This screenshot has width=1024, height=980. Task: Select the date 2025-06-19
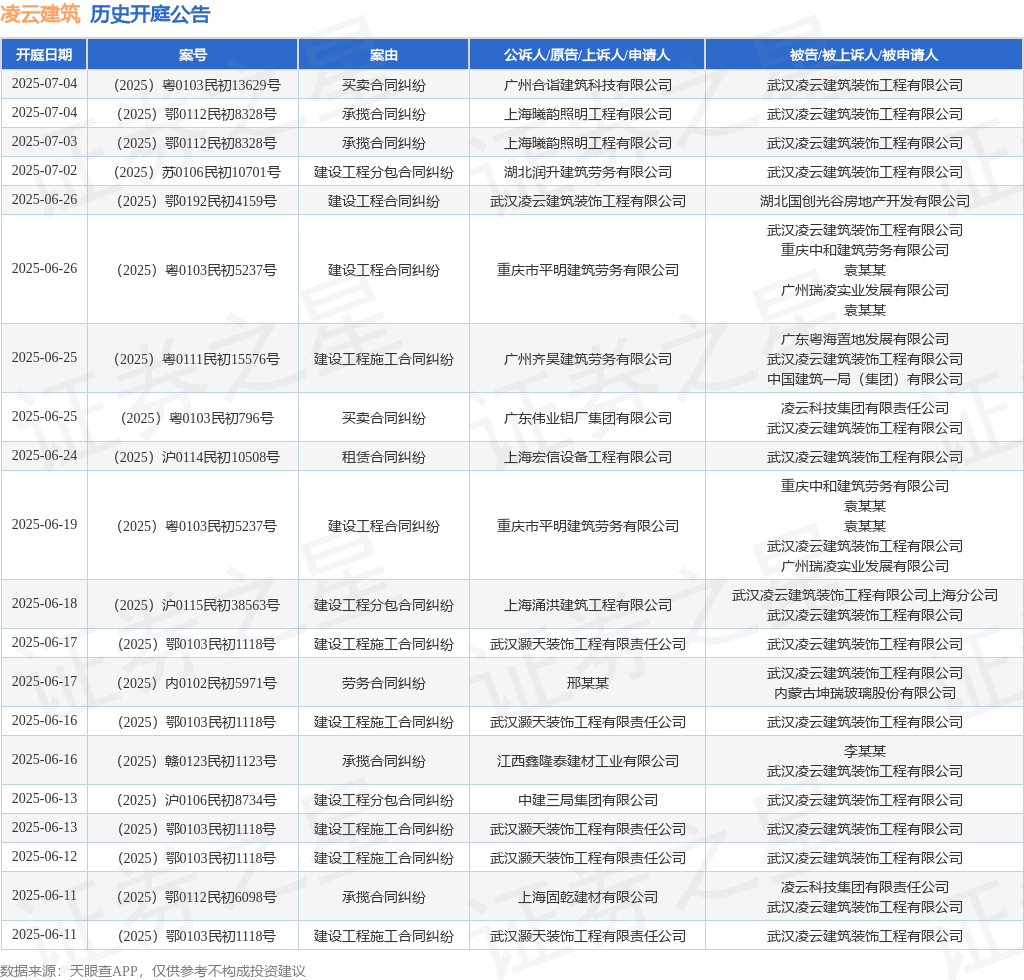(44, 524)
